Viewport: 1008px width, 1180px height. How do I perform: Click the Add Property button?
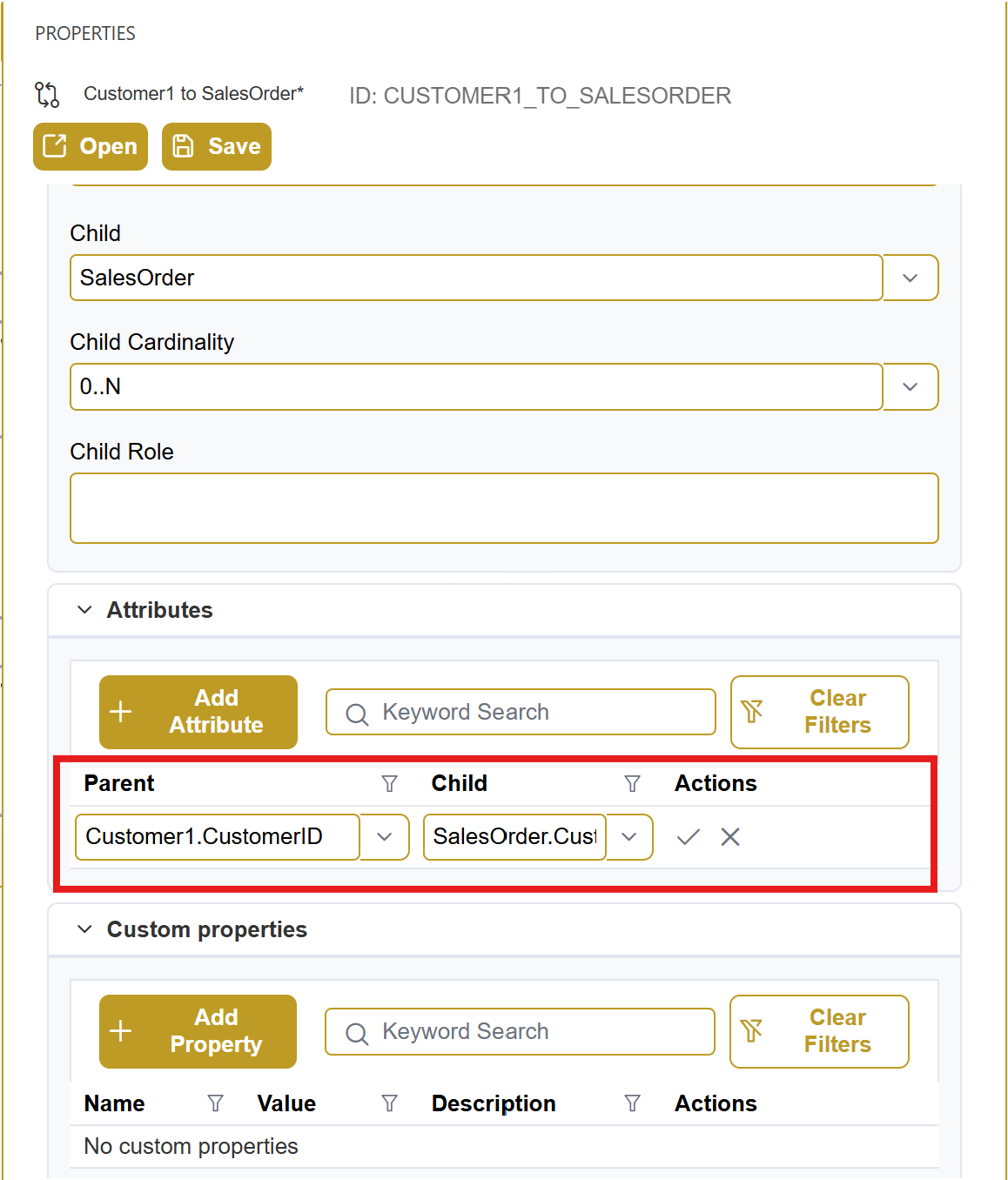(198, 1031)
